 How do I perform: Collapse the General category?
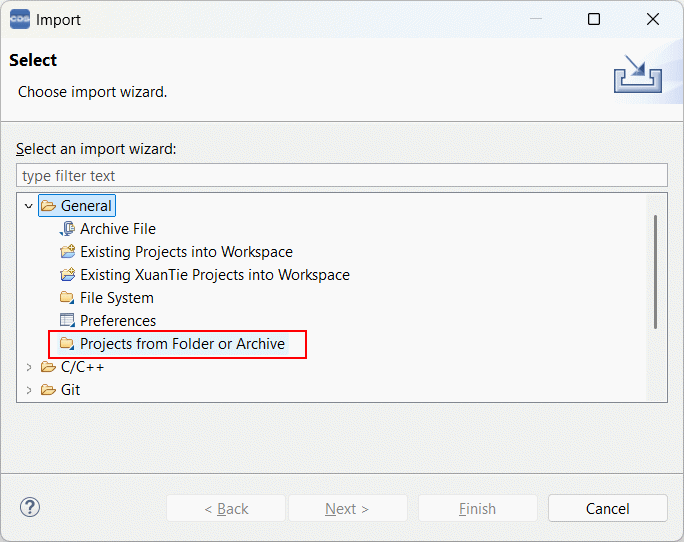pos(29,206)
